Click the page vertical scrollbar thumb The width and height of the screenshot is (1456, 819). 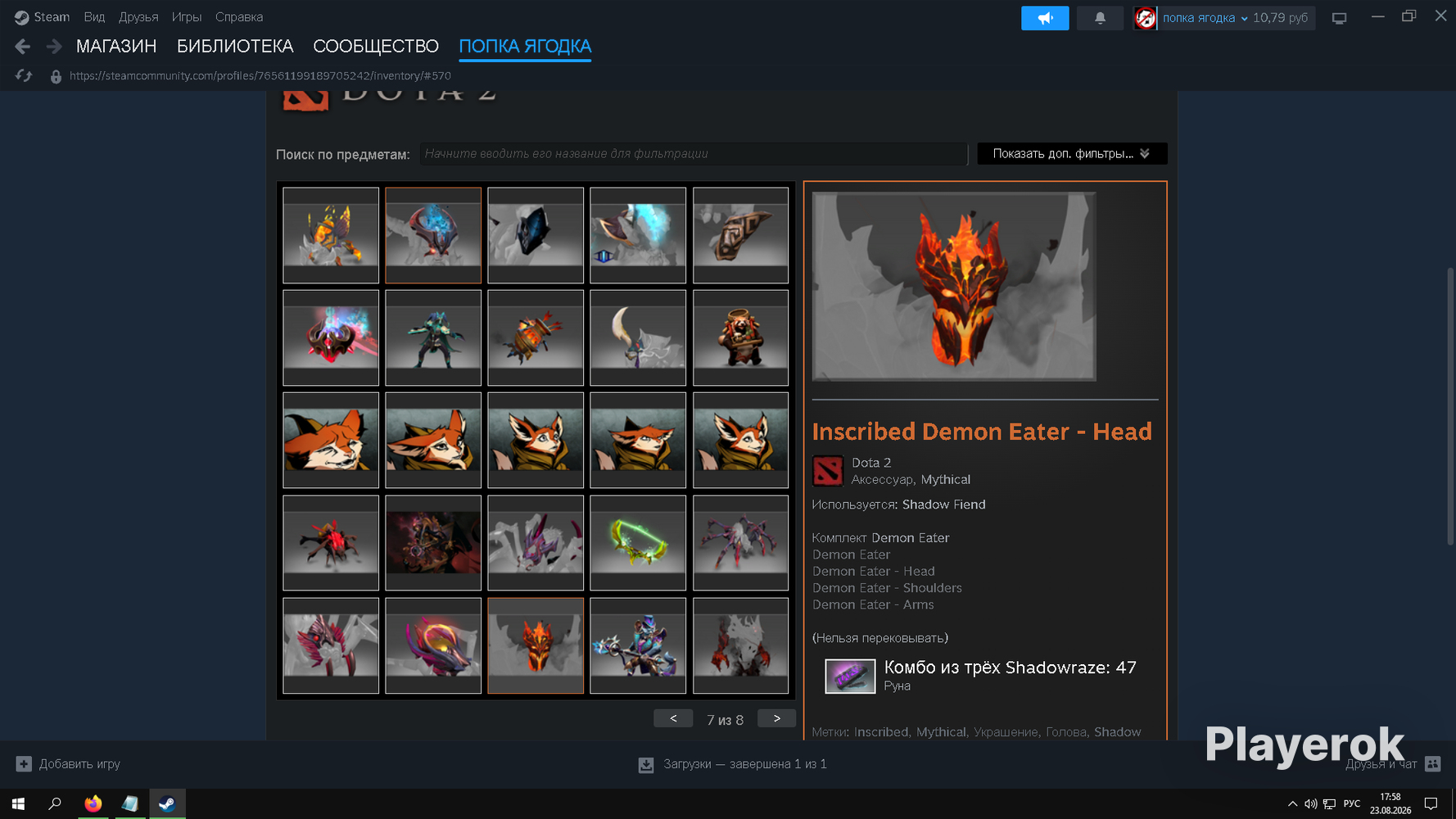(x=1450, y=406)
